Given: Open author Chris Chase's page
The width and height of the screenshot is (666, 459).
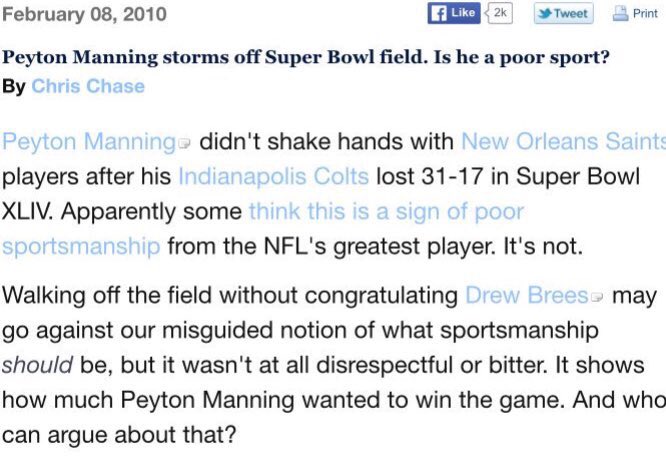Looking at the screenshot, I should coord(88,87).
